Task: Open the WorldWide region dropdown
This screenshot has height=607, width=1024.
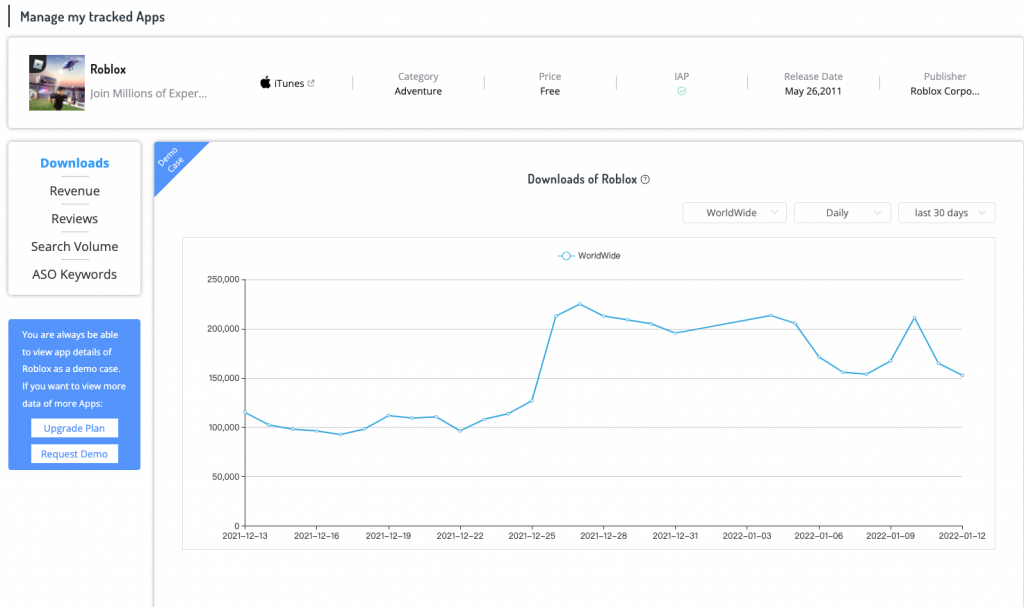Action: (734, 213)
